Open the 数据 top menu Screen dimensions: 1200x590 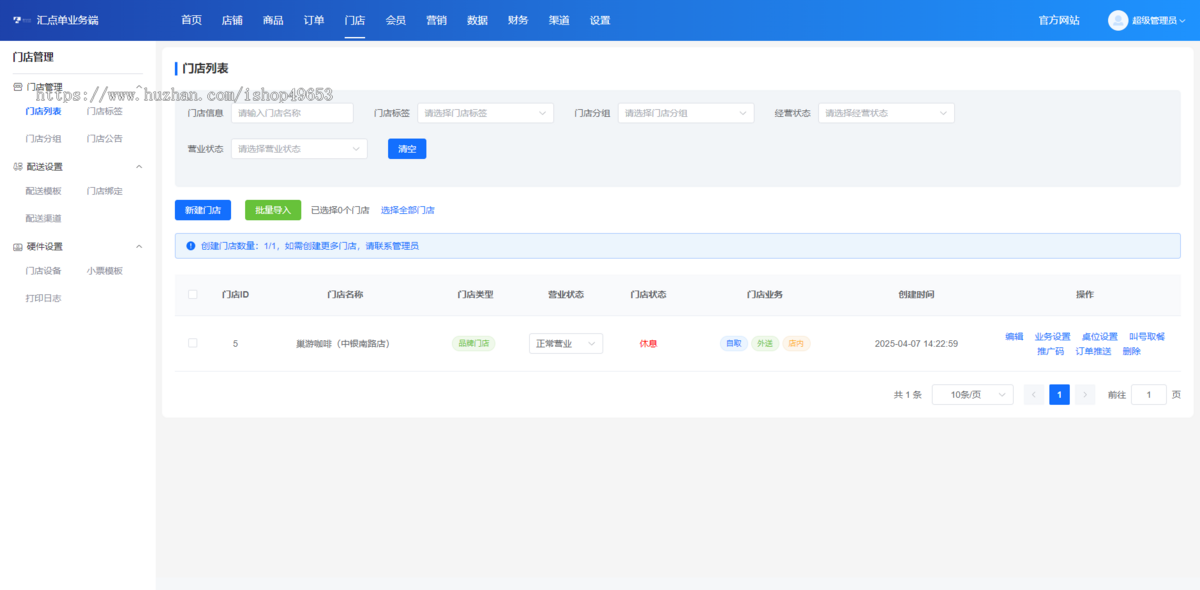477,20
